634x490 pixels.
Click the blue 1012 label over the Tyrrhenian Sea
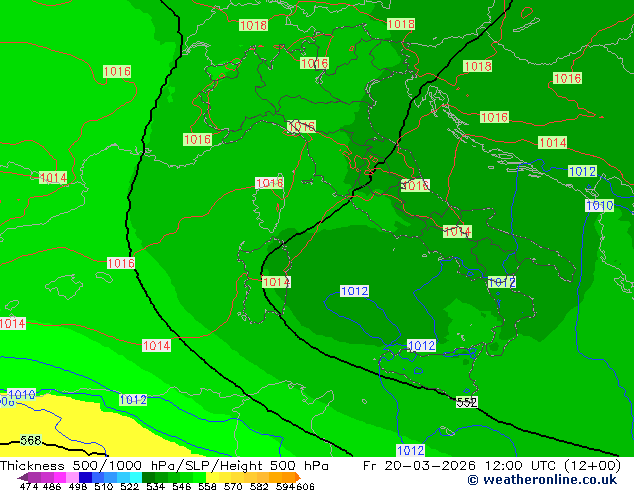[354, 291]
